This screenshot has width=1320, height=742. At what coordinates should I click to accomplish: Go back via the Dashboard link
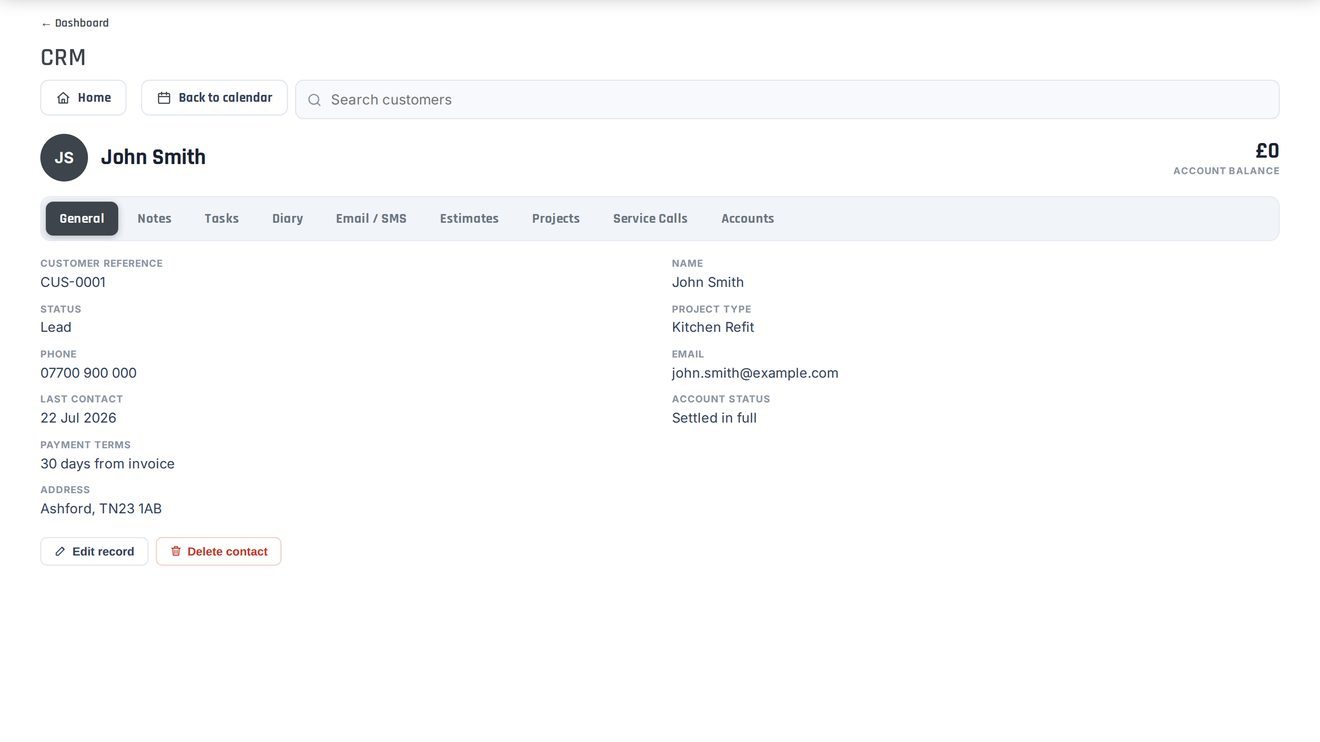tap(75, 23)
